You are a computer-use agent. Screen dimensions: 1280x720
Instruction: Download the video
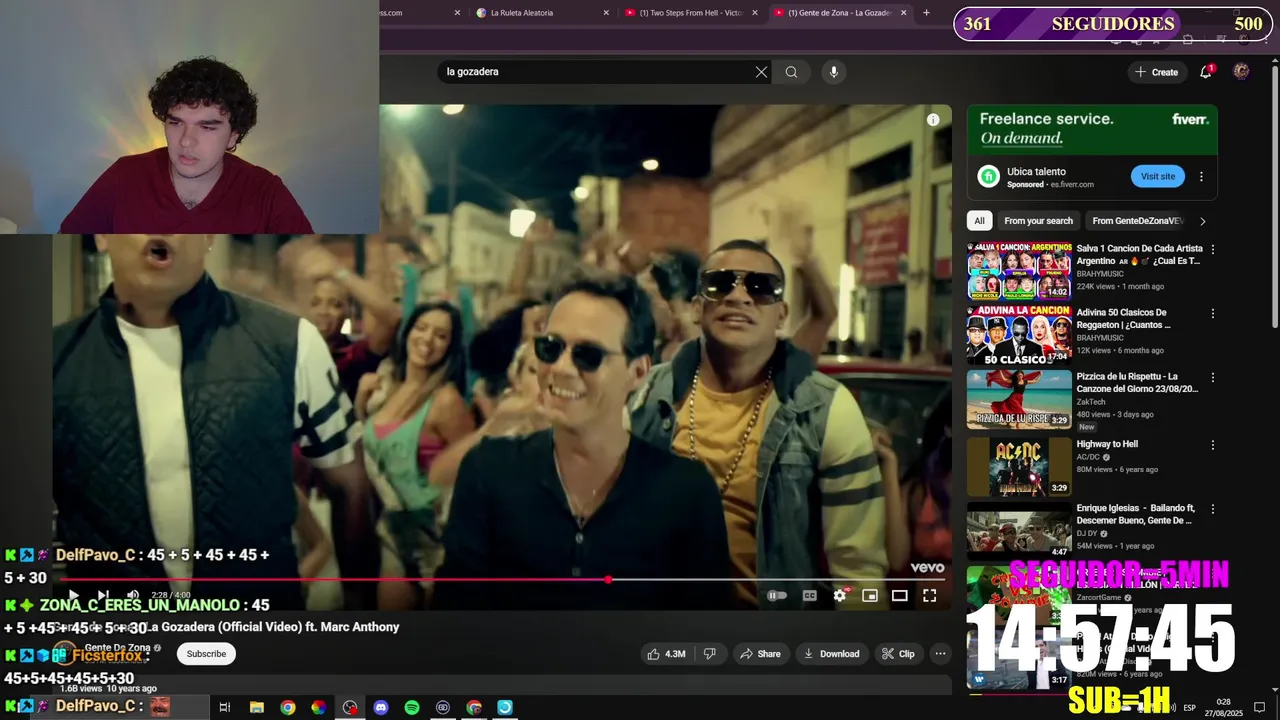(x=830, y=654)
